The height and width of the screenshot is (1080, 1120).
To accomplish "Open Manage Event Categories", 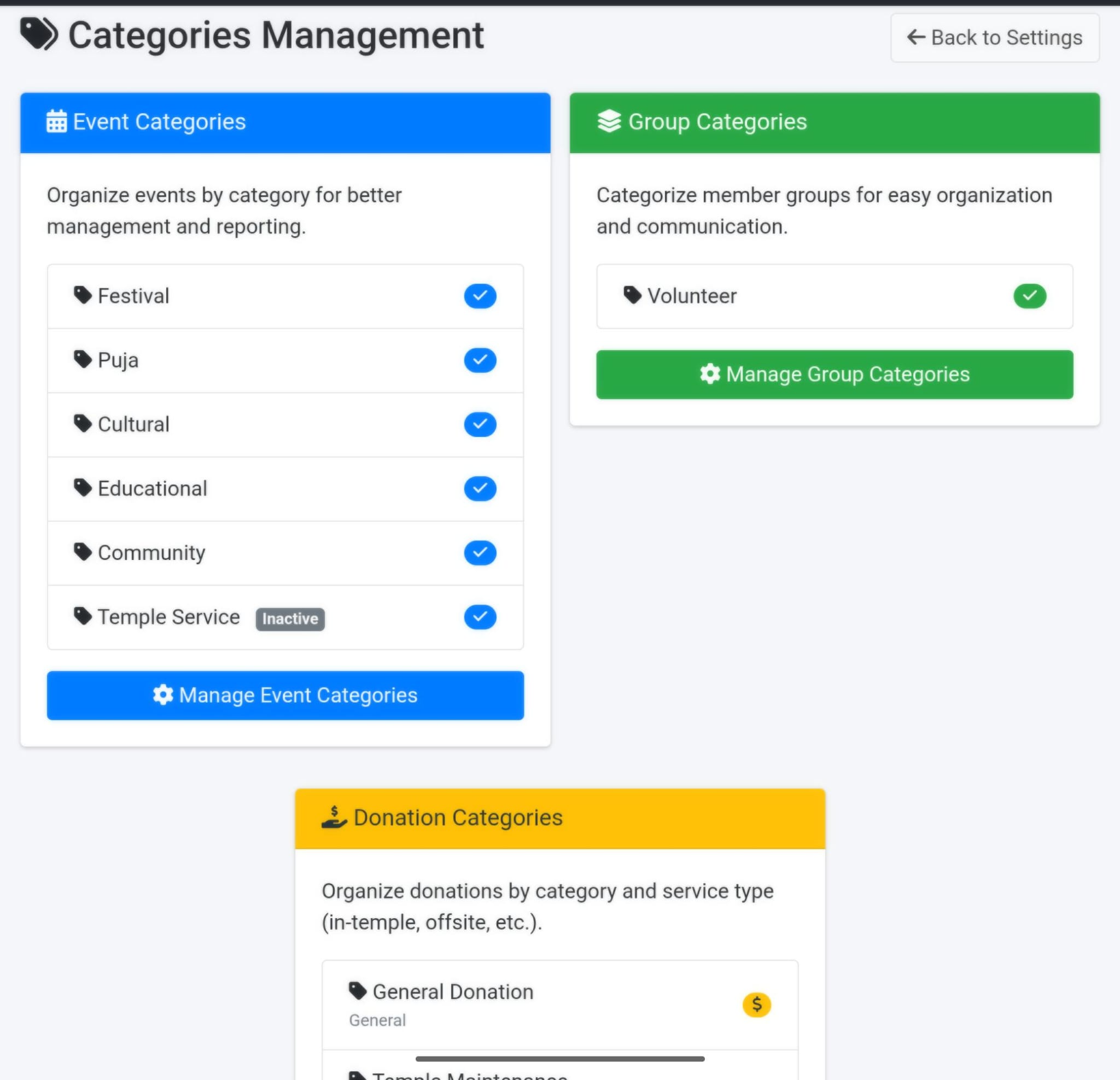I will pos(285,696).
